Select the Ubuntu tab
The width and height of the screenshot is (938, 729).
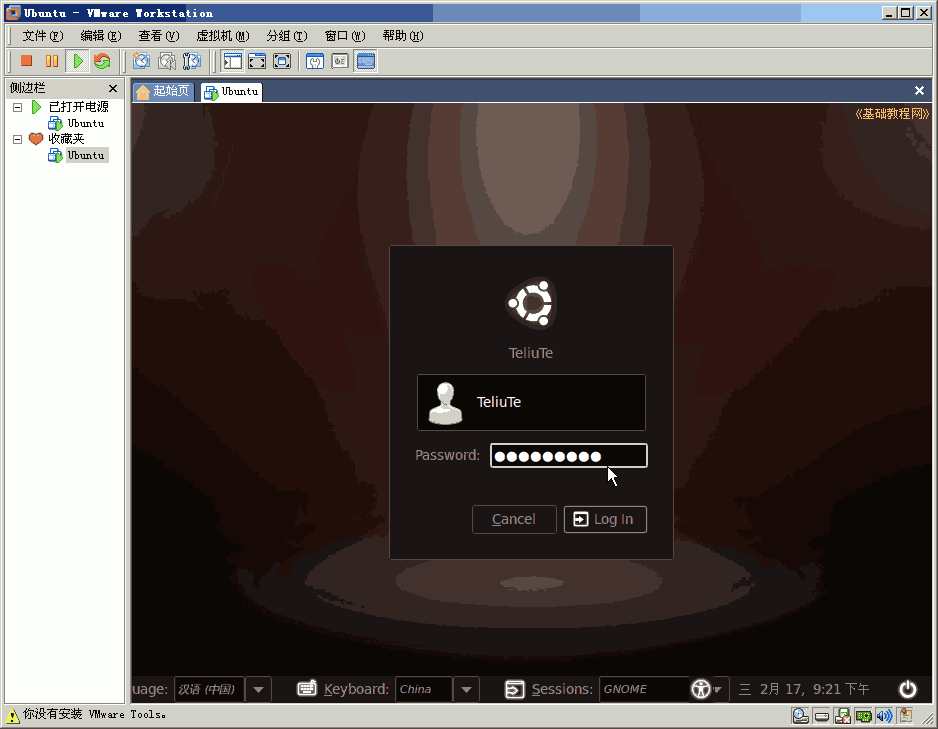(x=232, y=92)
